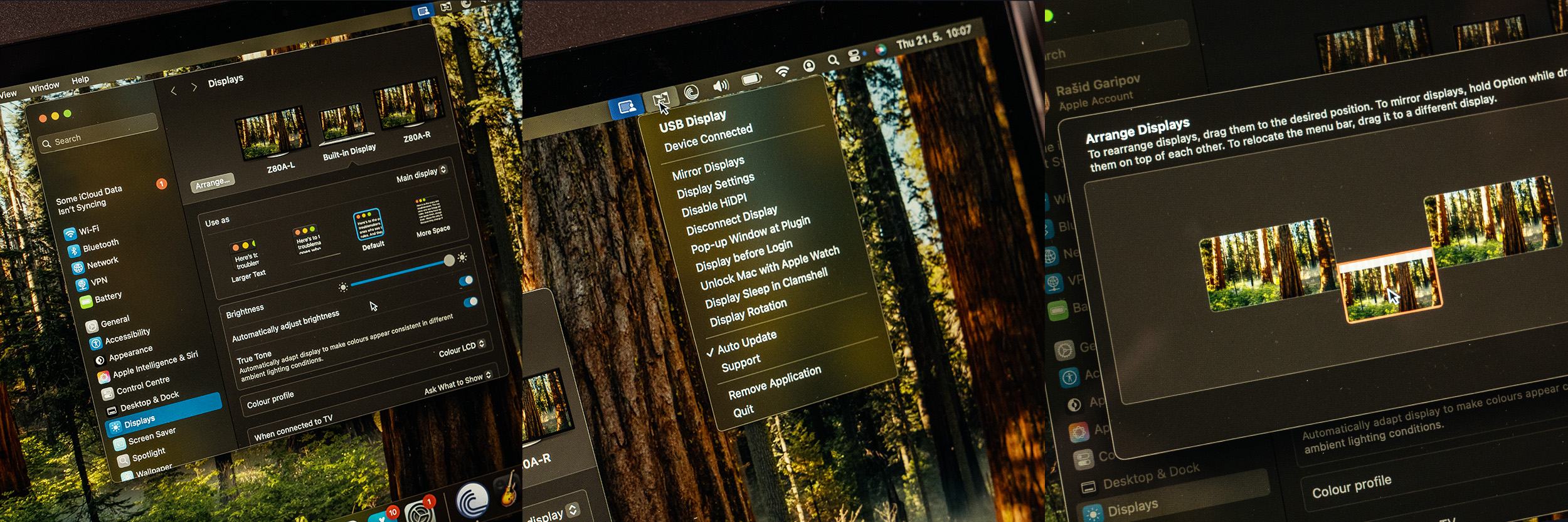
Task: Open the Window menu in the menu bar
Action: tap(44, 86)
